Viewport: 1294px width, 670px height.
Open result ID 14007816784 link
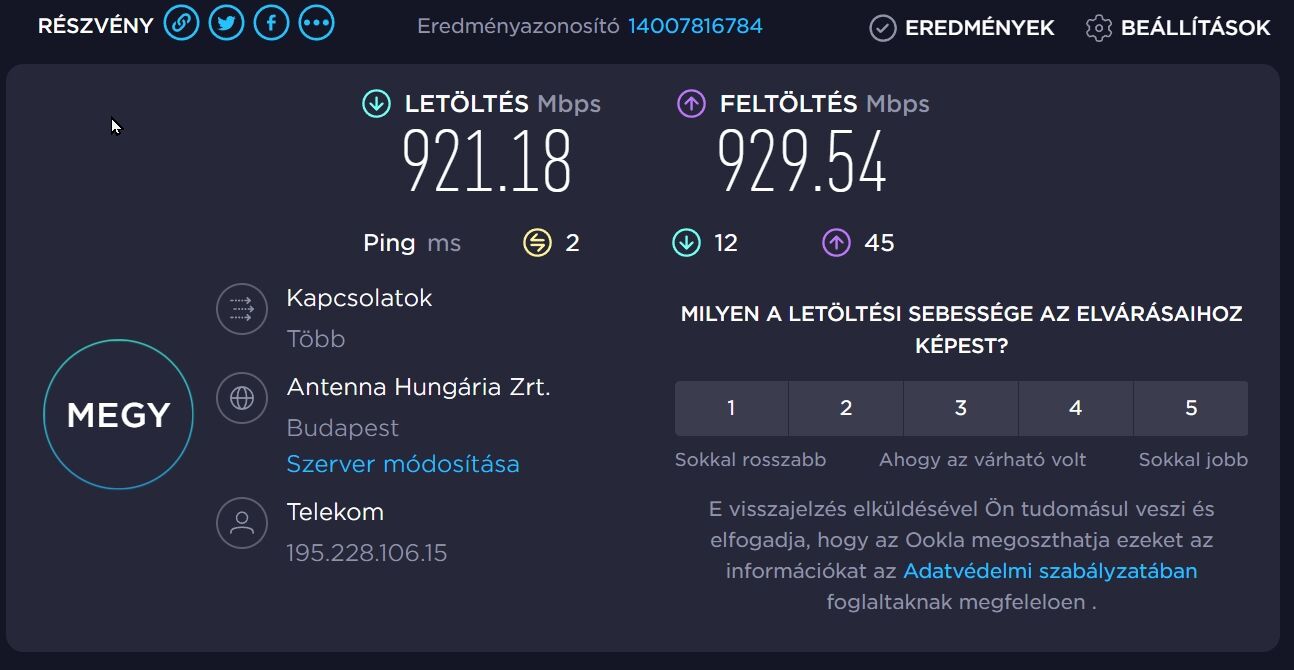[695, 26]
